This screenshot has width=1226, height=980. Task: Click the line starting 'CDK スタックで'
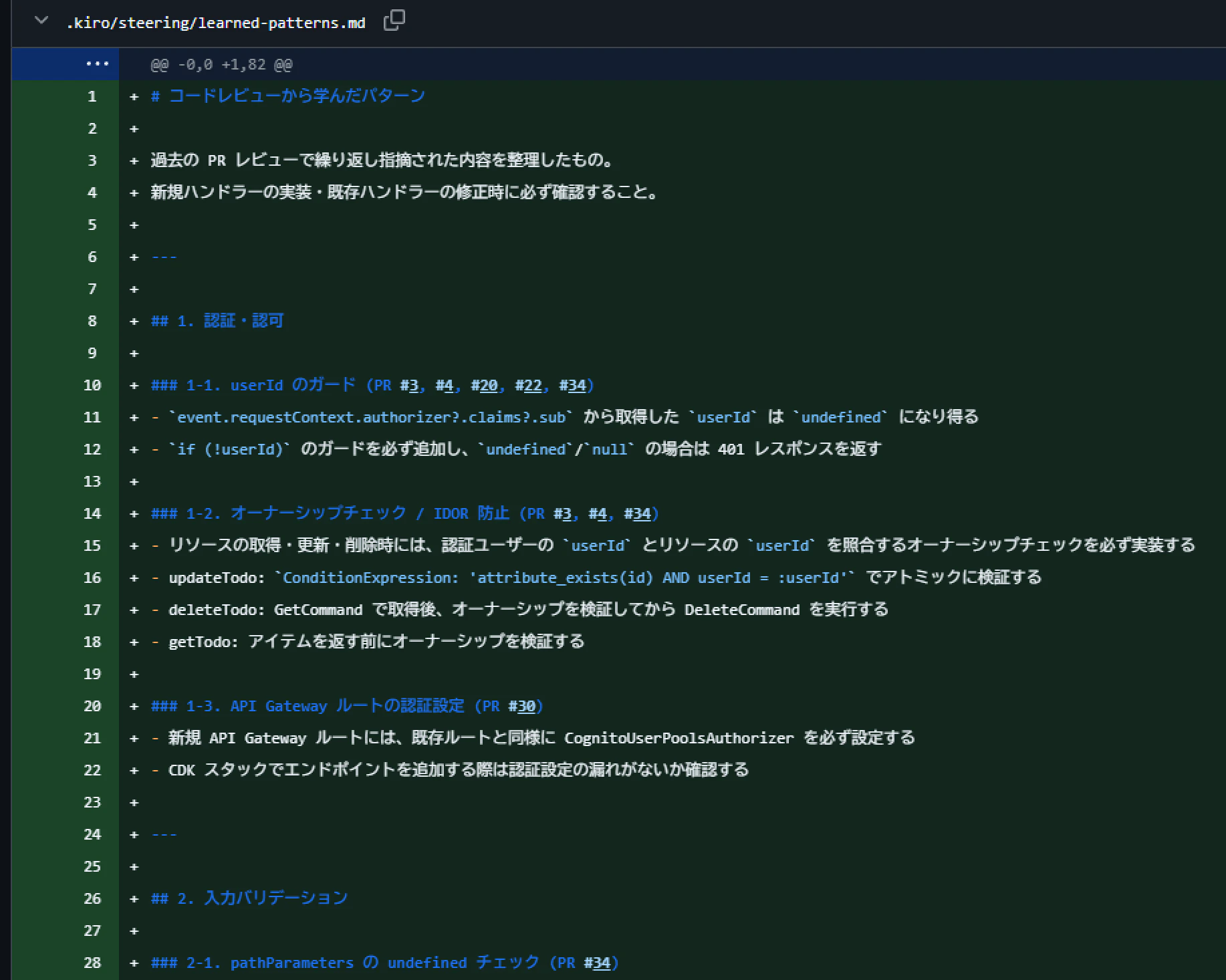coord(459,770)
